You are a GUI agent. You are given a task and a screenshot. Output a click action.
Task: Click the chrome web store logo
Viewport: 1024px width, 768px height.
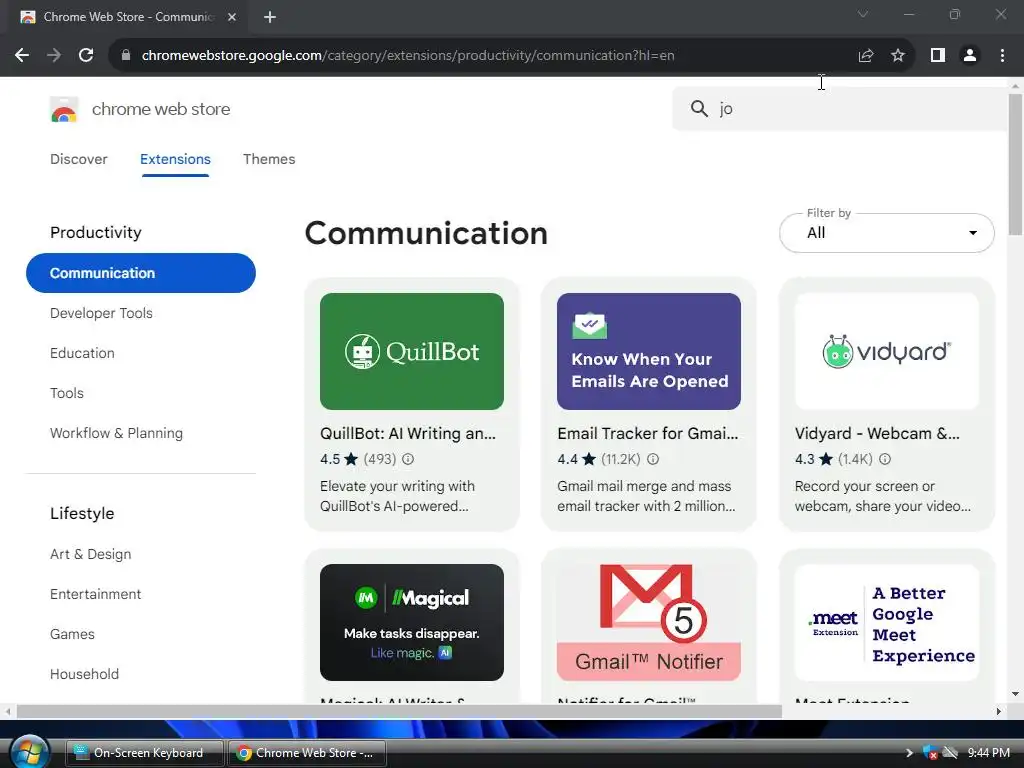64,109
